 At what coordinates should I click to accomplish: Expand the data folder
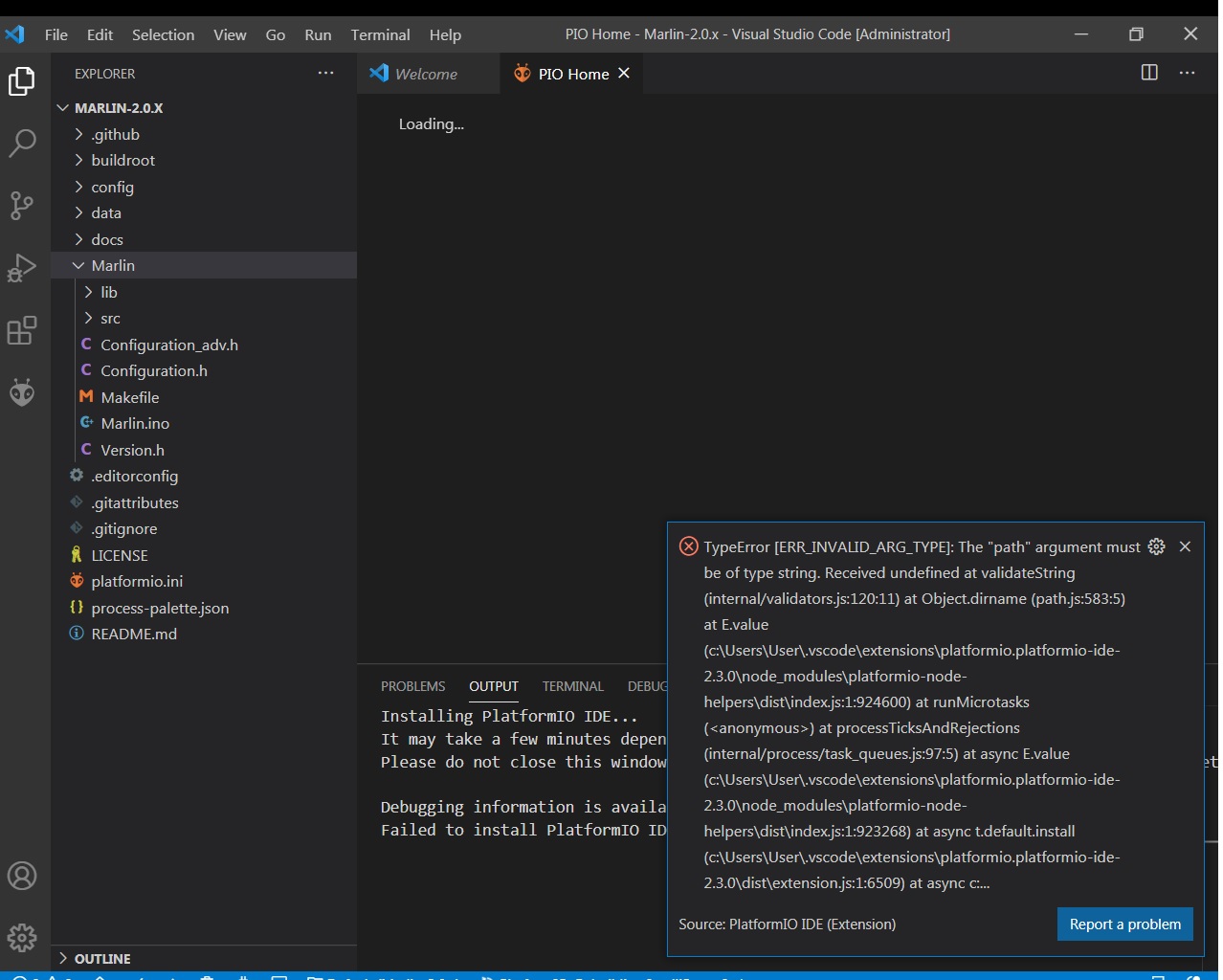(204, 213)
